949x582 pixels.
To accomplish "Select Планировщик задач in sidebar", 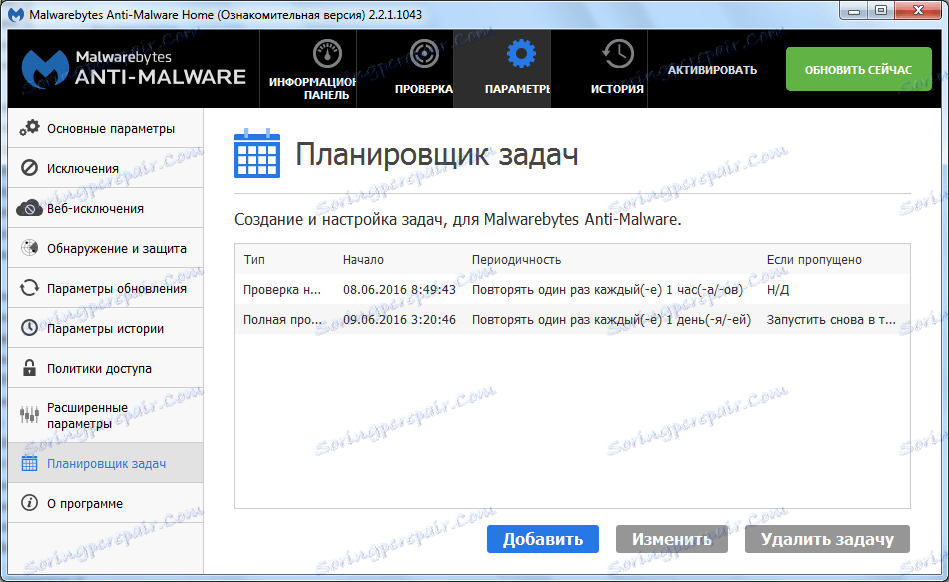I will pyautogui.click(x=106, y=463).
